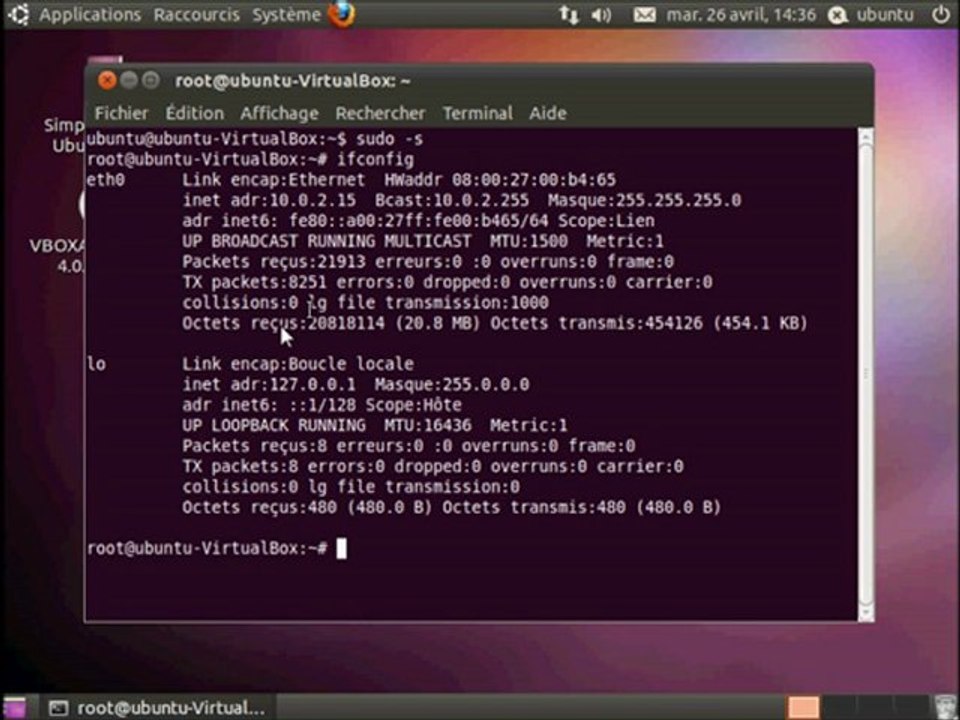Click the VBOXA desktop icon label
960x720 pixels.
57,256
